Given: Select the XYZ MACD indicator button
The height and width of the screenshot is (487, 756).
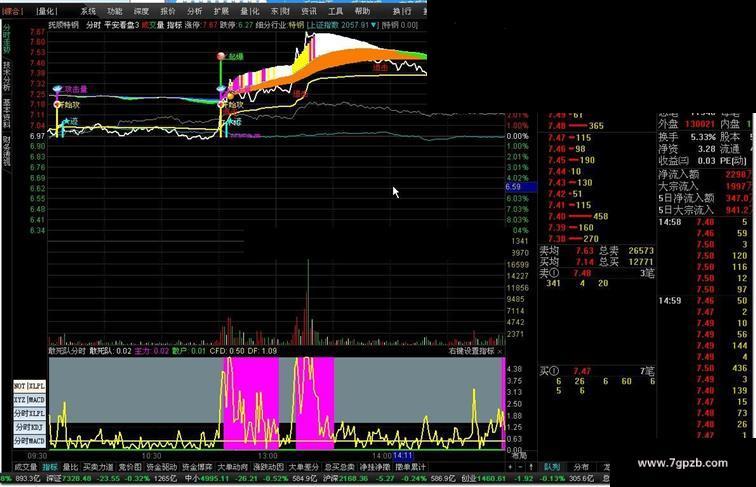Looking at the screenshot, I should (x=29, y=400).
